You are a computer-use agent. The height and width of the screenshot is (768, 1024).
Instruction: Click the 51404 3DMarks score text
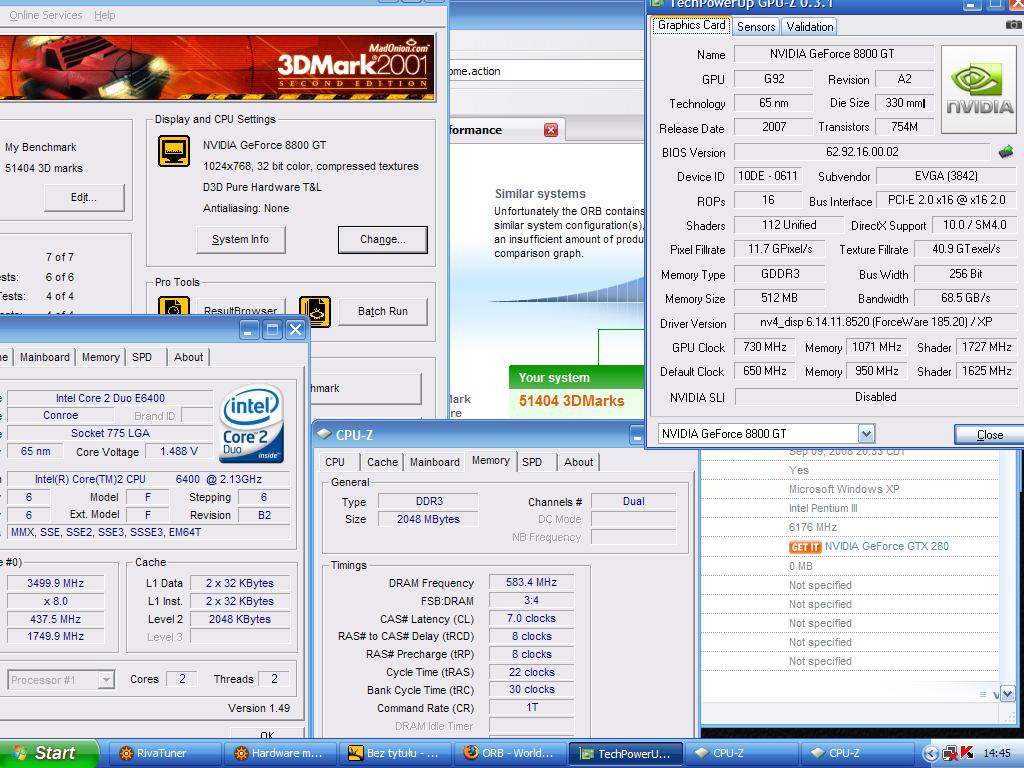(571, 401)
